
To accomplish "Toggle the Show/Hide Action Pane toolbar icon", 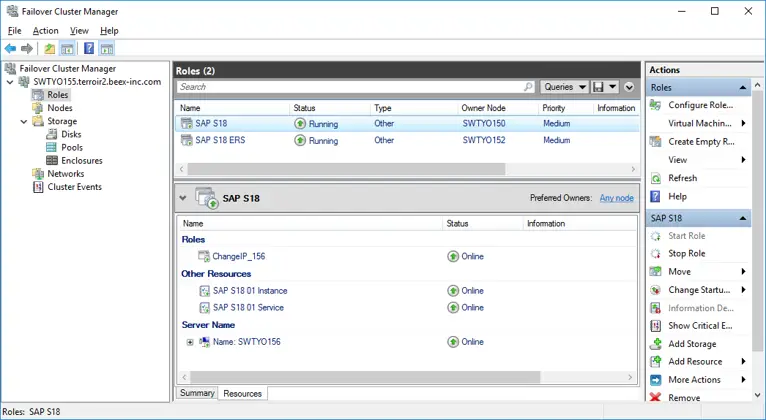I will tap(106, 48).
